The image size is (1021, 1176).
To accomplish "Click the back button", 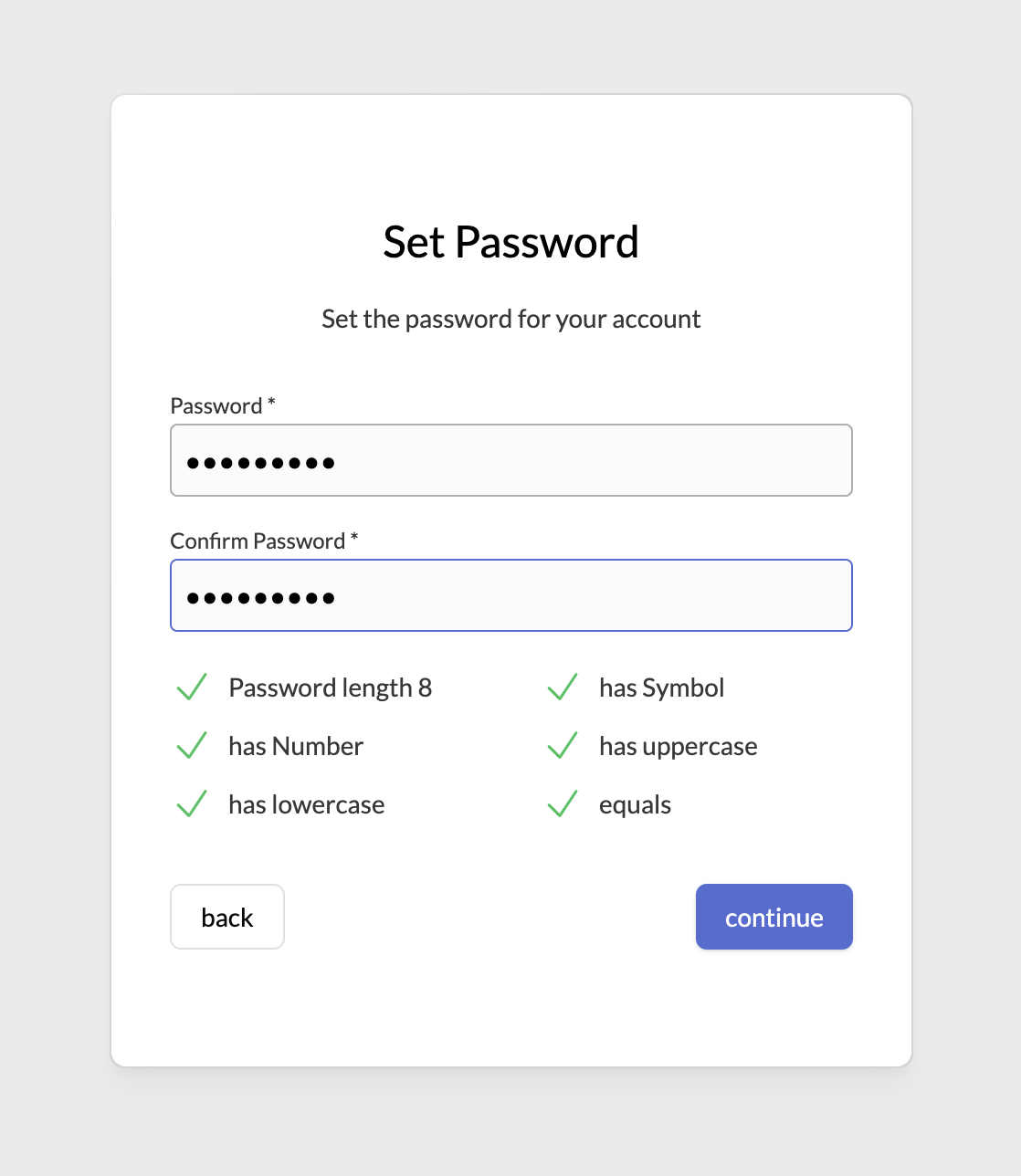I will tap(226, 917).
